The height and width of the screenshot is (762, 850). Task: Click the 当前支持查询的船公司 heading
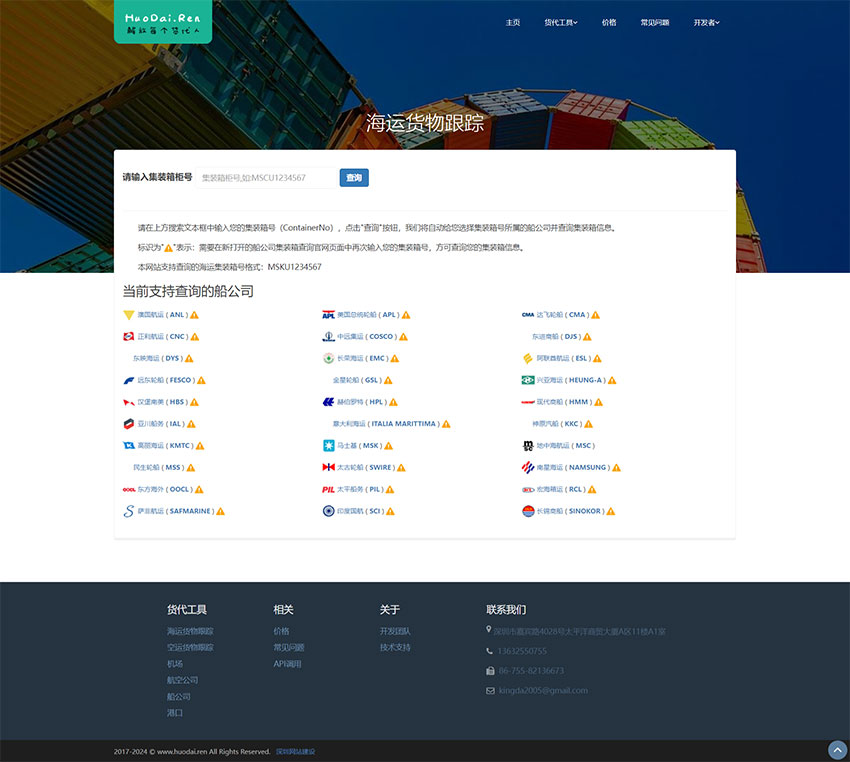click(188, 292)
